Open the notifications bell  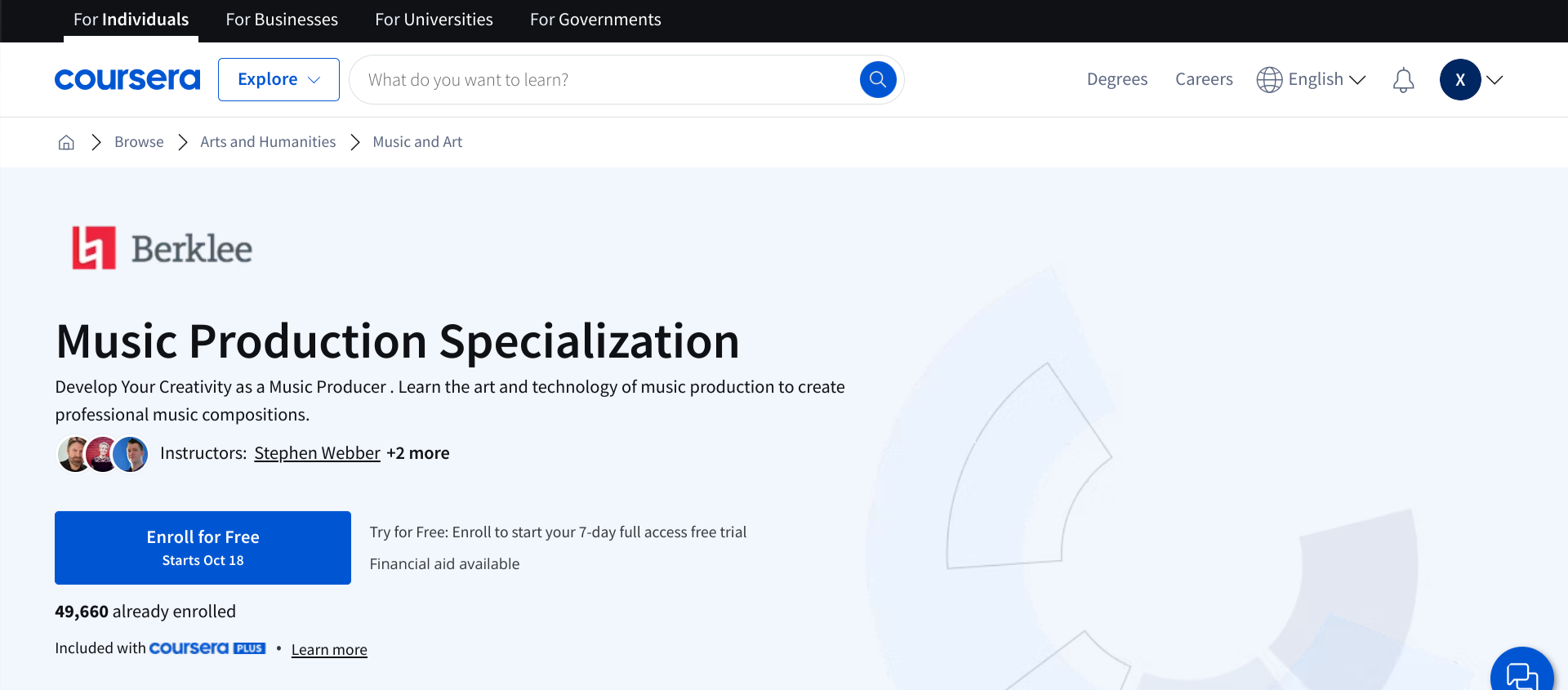click(x=1403, y=80)
